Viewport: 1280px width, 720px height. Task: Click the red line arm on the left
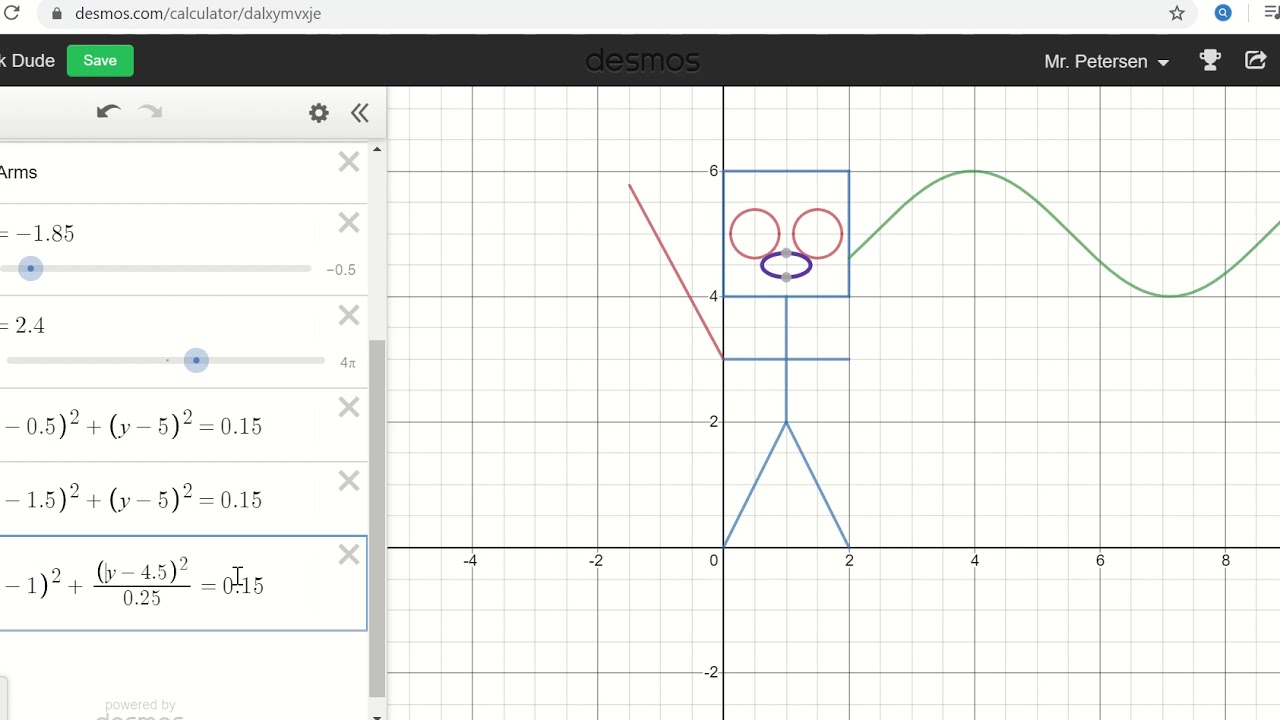675,270
